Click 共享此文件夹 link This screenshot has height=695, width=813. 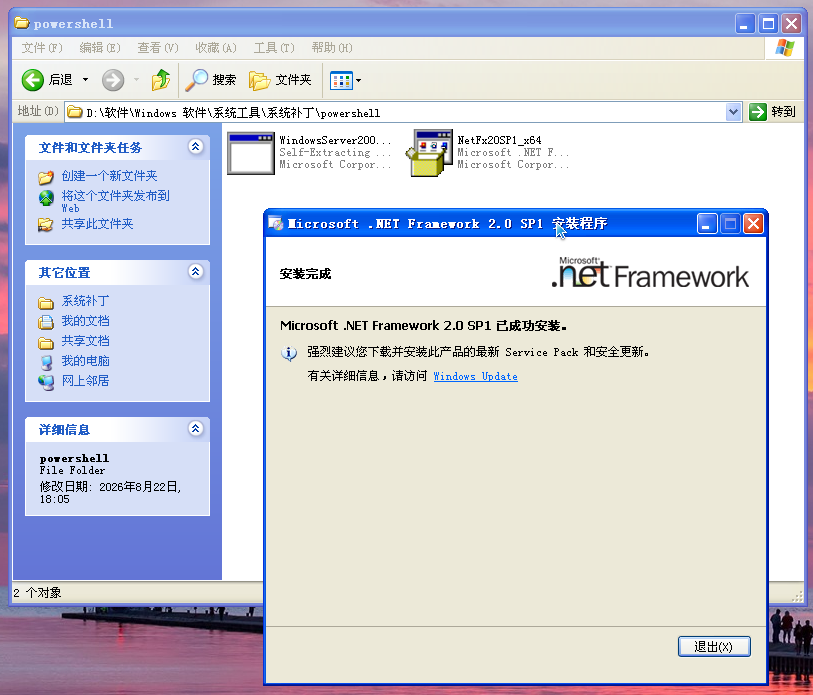[x=97, y=224]
